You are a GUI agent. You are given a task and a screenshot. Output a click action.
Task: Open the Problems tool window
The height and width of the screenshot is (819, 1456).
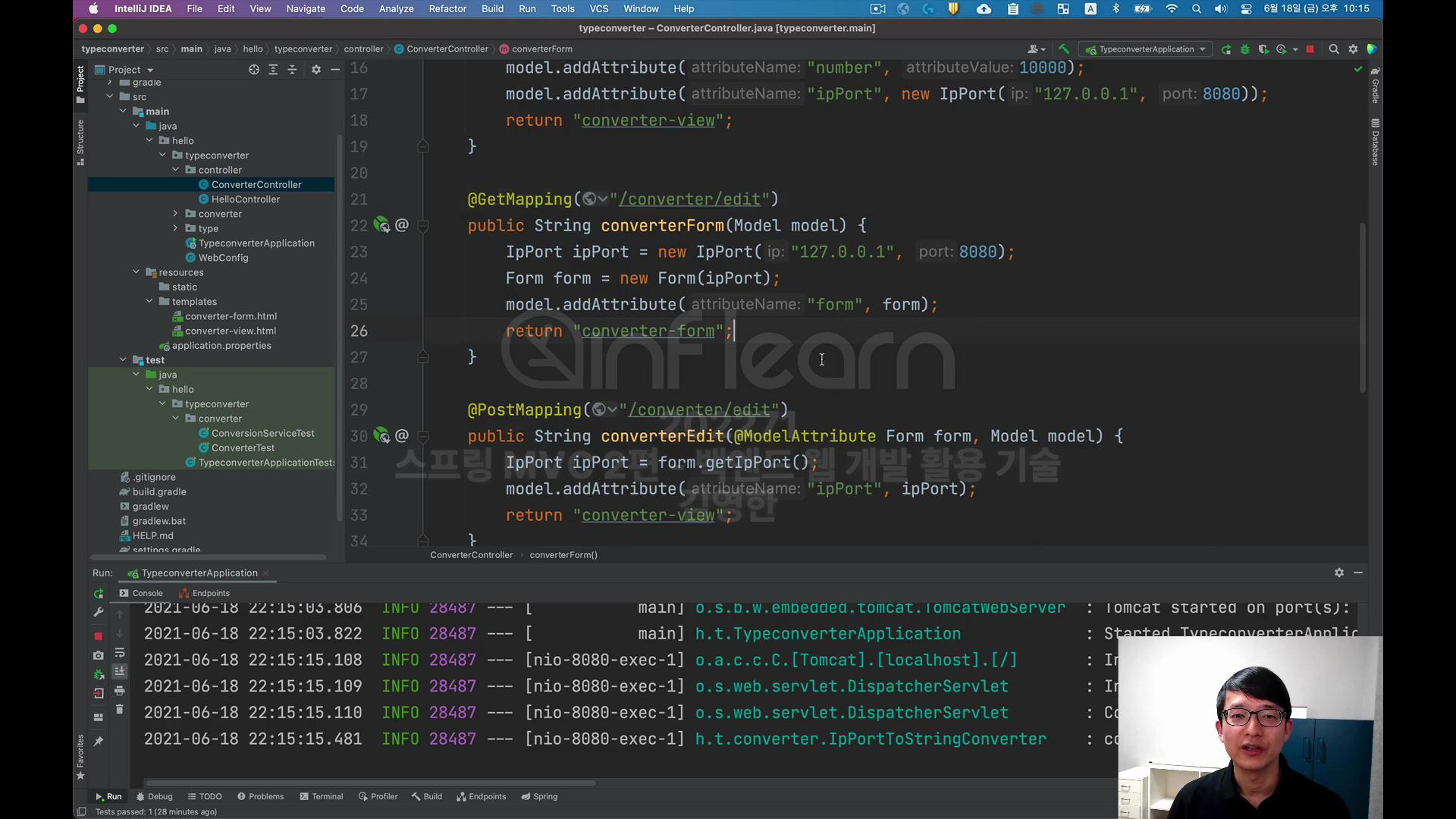point(260,797)
